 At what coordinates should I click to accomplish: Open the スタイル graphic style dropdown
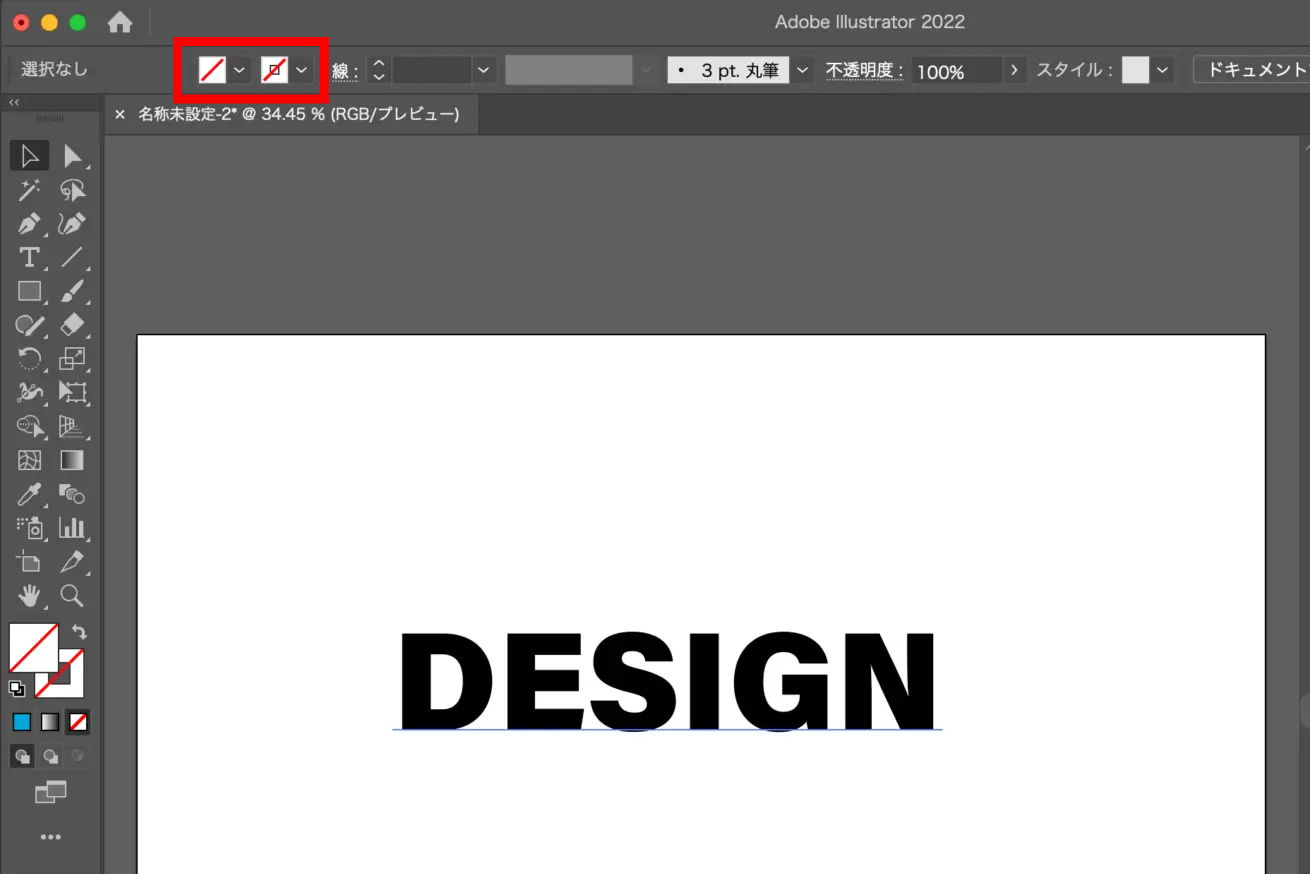1162,70
